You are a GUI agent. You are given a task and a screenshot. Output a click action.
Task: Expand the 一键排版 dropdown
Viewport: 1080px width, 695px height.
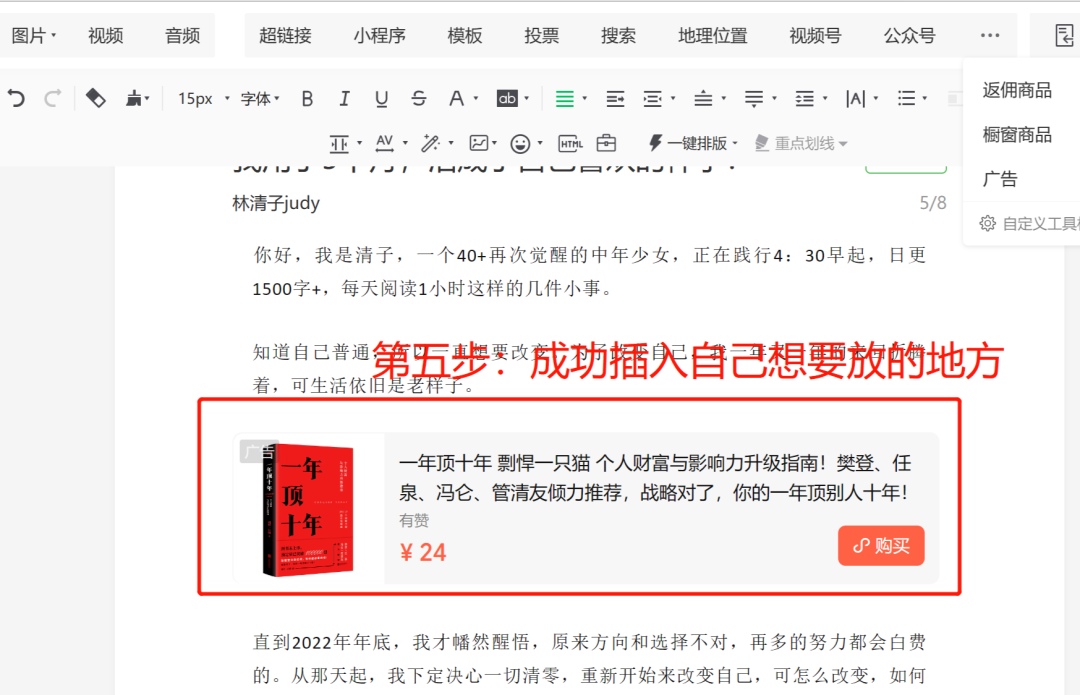pyautogui.click(x=693, y=143)
